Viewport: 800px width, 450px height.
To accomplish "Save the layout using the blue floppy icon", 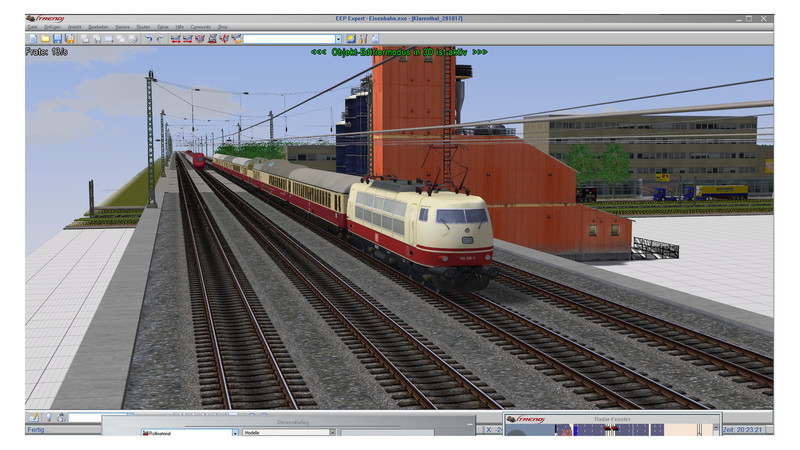I will 57,39.
